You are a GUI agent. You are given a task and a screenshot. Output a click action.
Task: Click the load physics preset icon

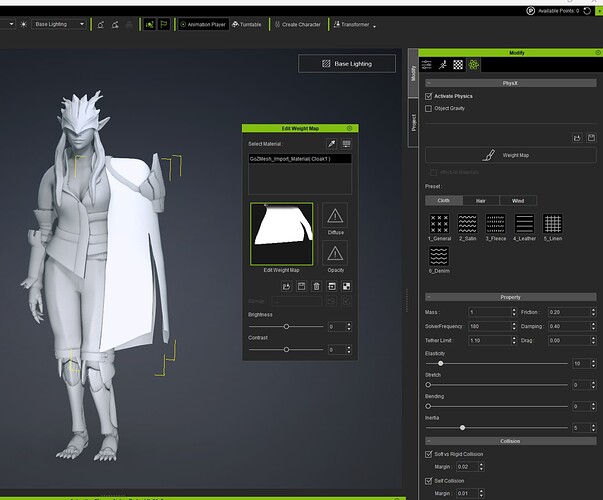[577, 138]
